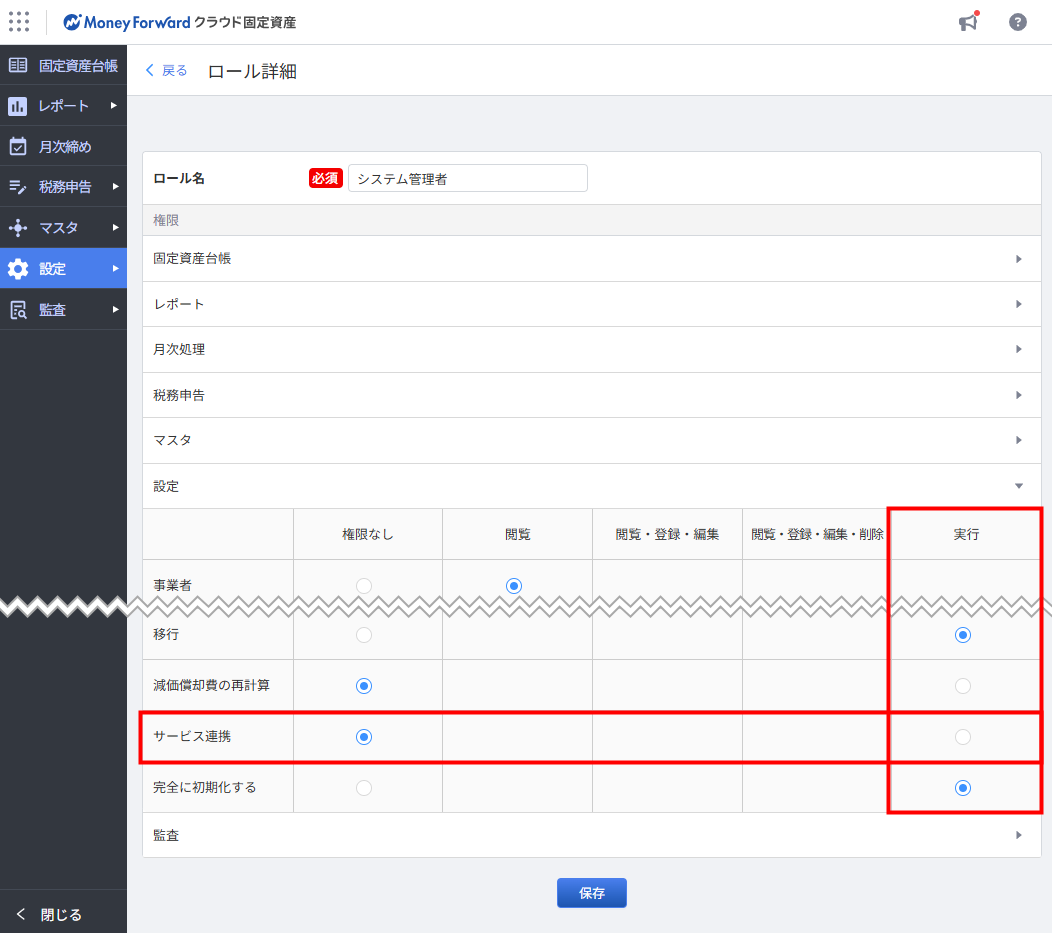Open the app launcher grid icon
This screenshot has width=1052, height=933.
19,22
